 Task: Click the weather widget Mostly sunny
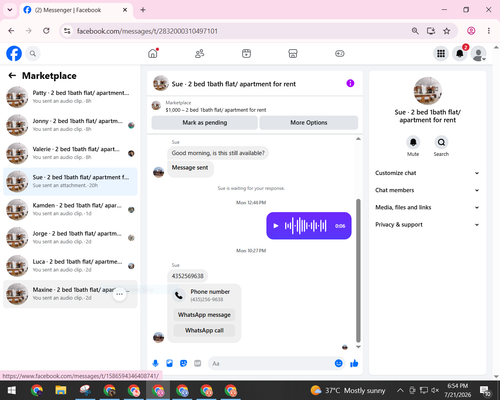pyautogui.click(x=348, y=390)
